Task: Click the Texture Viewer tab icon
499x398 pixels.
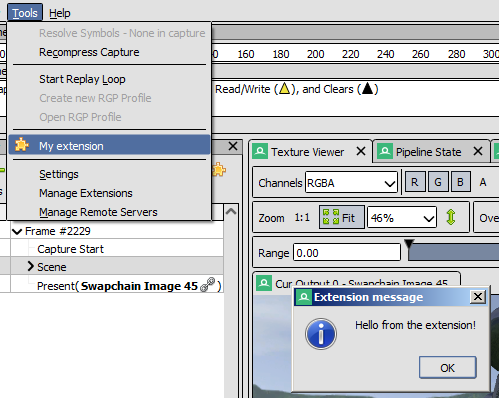Action: tap(260, 151)
